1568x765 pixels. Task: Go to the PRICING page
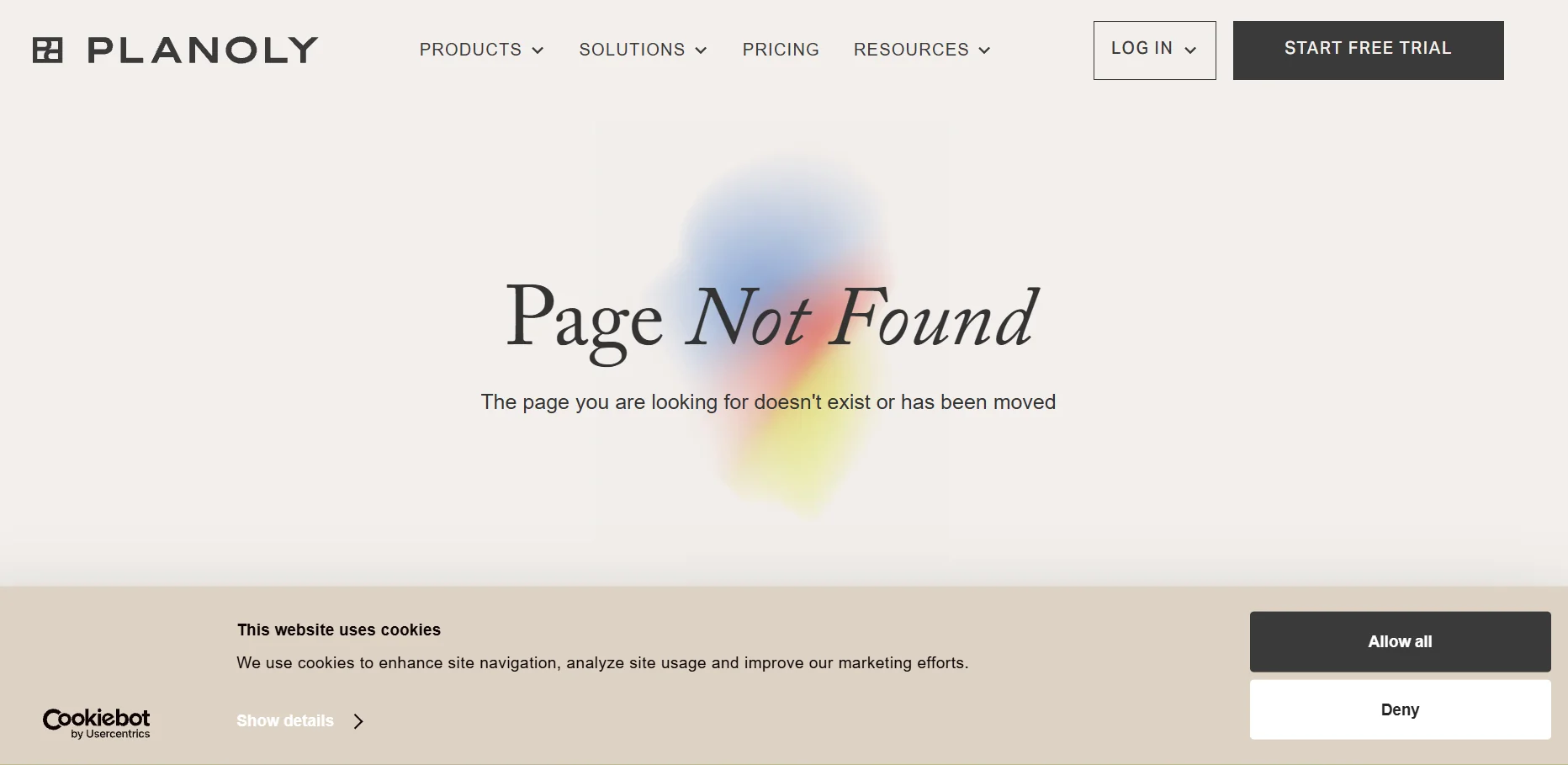coord(781,50)
